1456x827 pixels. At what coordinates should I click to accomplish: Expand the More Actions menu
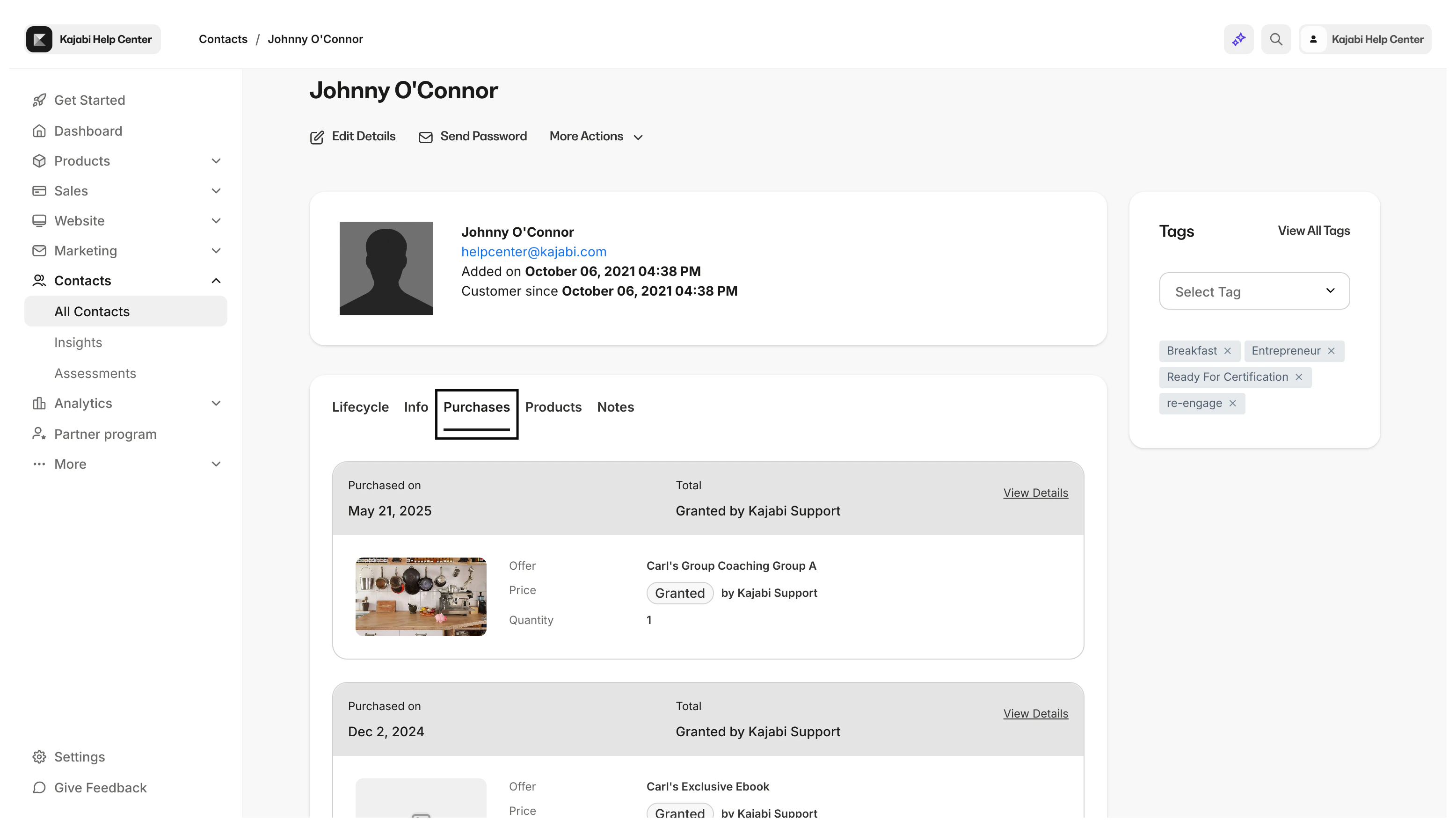tap(596, 136)
